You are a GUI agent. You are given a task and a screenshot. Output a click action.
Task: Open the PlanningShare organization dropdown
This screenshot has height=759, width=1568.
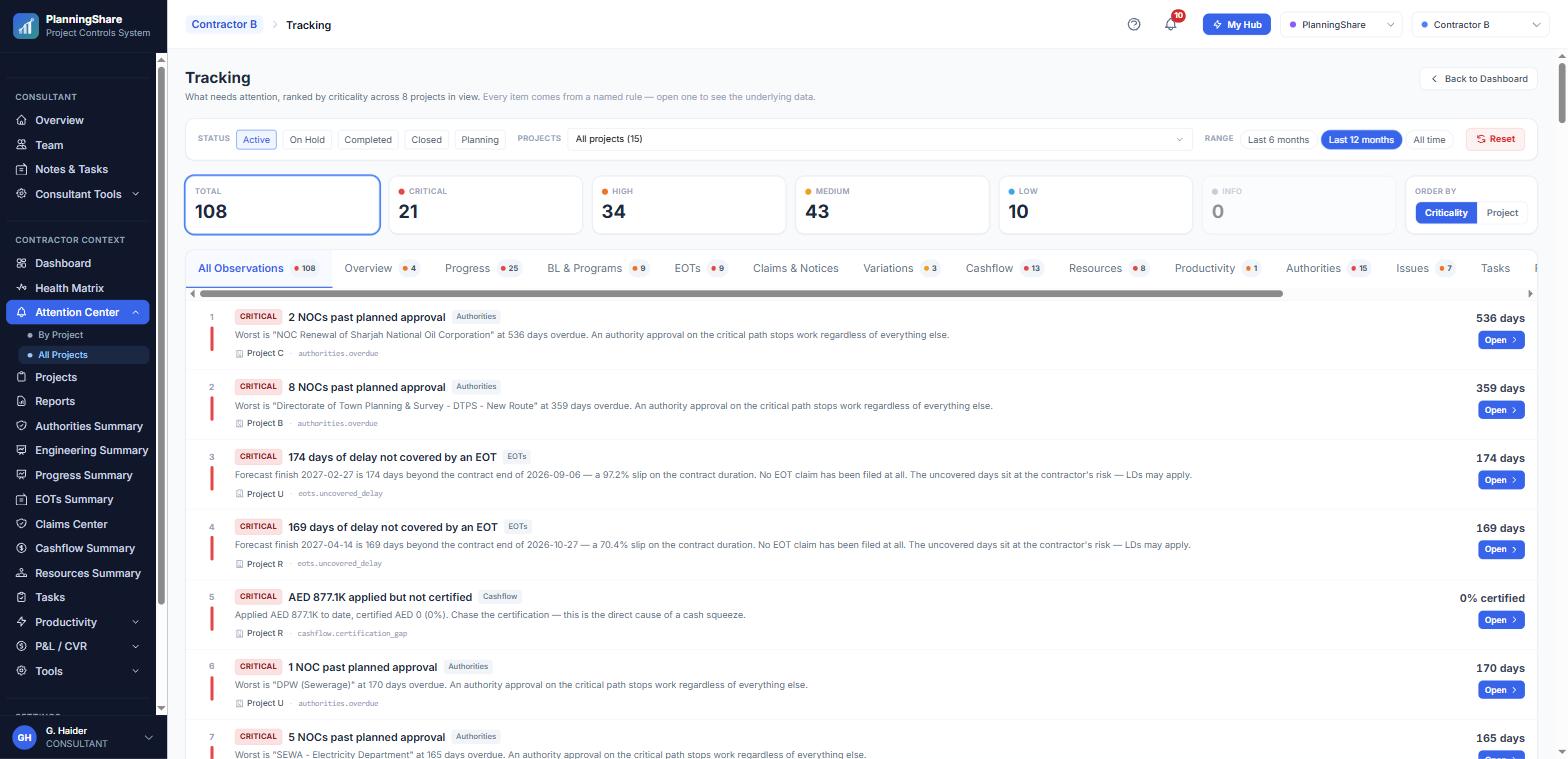pos(1342,25)
